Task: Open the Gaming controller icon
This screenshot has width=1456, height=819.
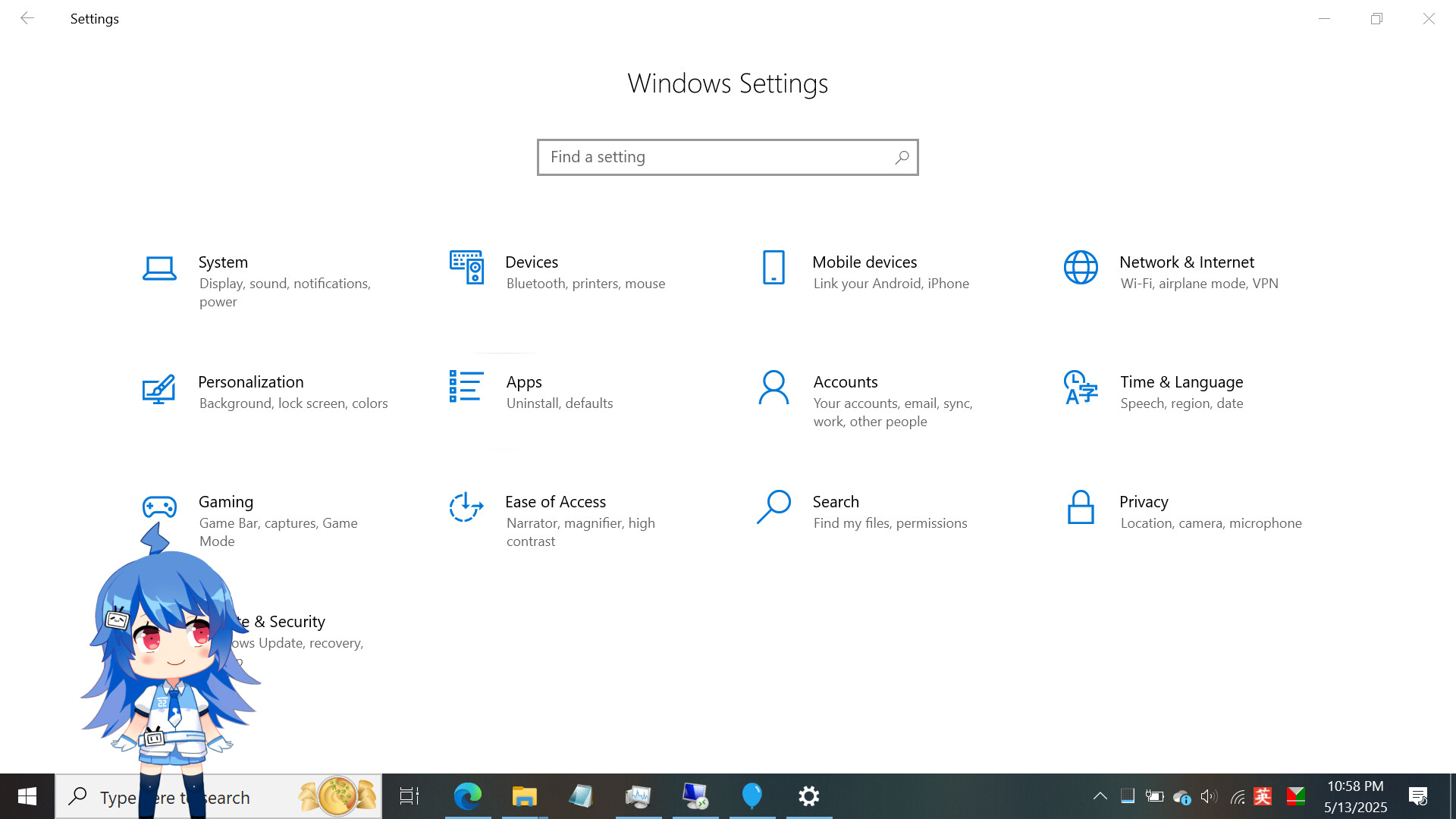Action: 159,507
